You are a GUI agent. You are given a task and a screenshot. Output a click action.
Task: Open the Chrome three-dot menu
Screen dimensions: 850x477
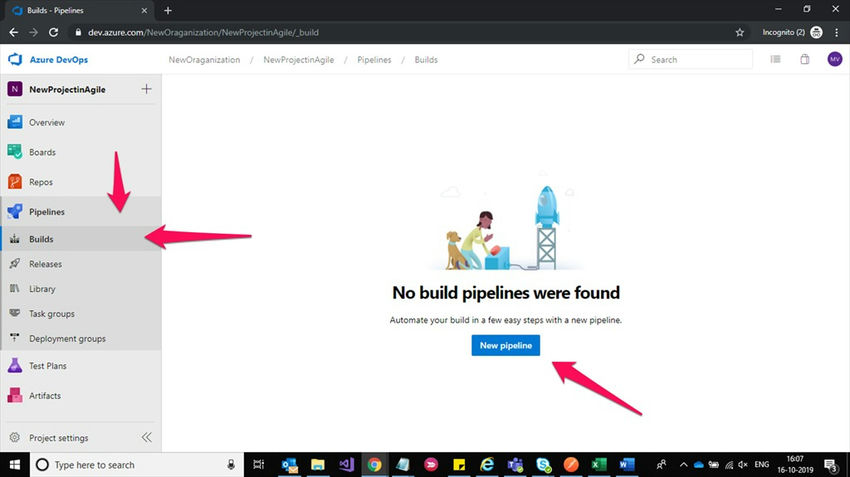coord(837,33)
